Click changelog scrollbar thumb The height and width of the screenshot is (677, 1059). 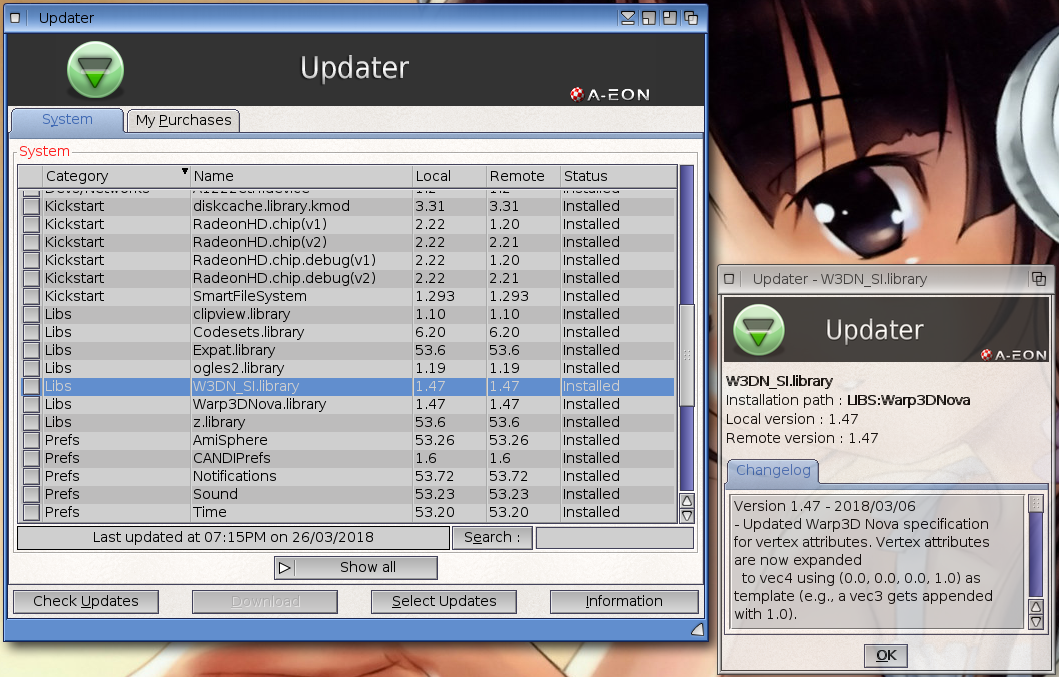coord(1036,505)
